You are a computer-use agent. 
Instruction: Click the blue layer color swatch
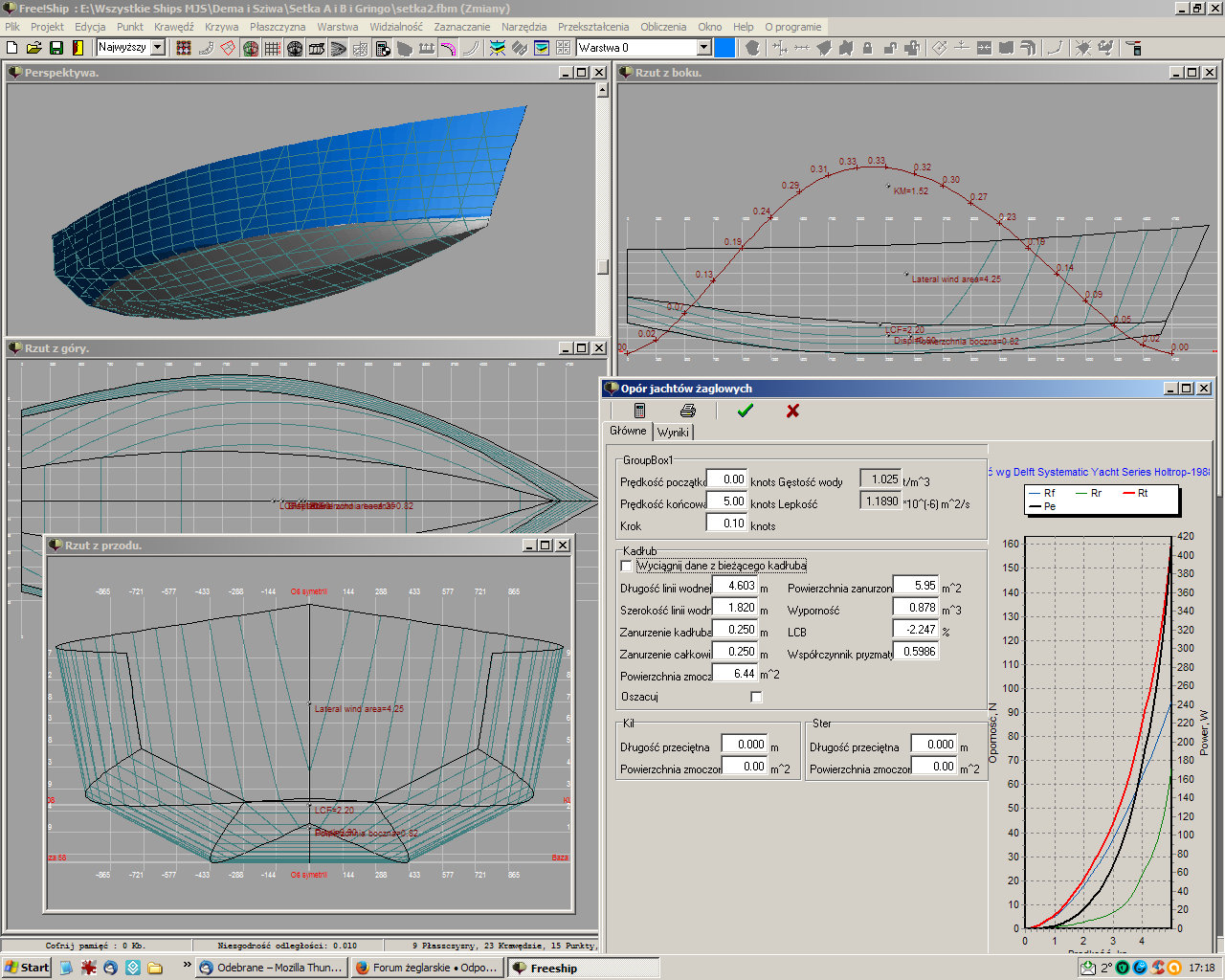[725, 47]
